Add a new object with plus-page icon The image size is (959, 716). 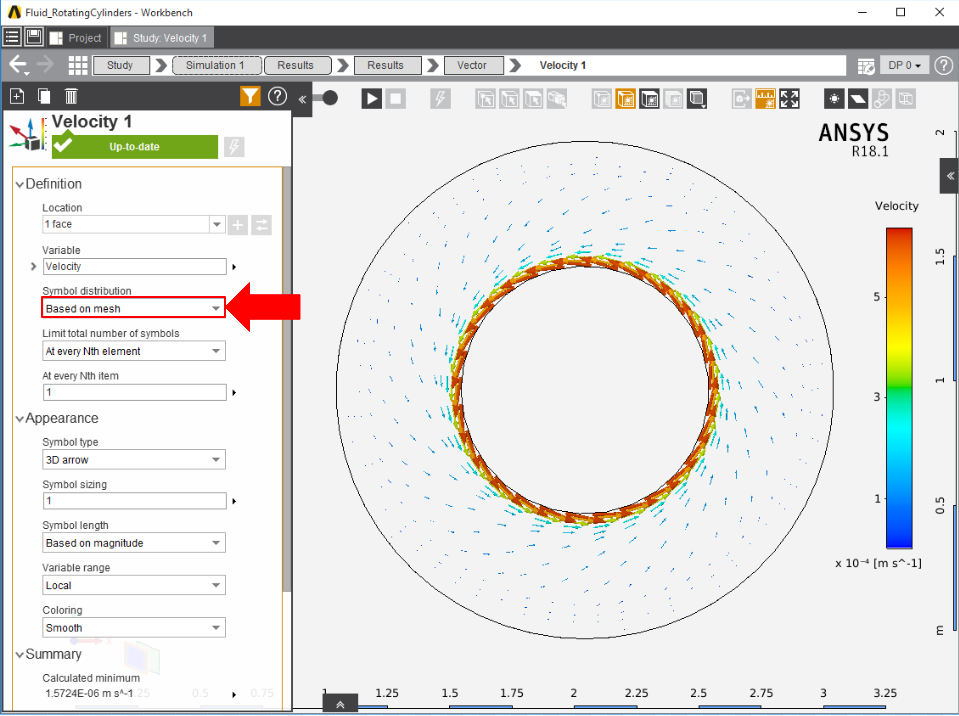click(17, 96)
